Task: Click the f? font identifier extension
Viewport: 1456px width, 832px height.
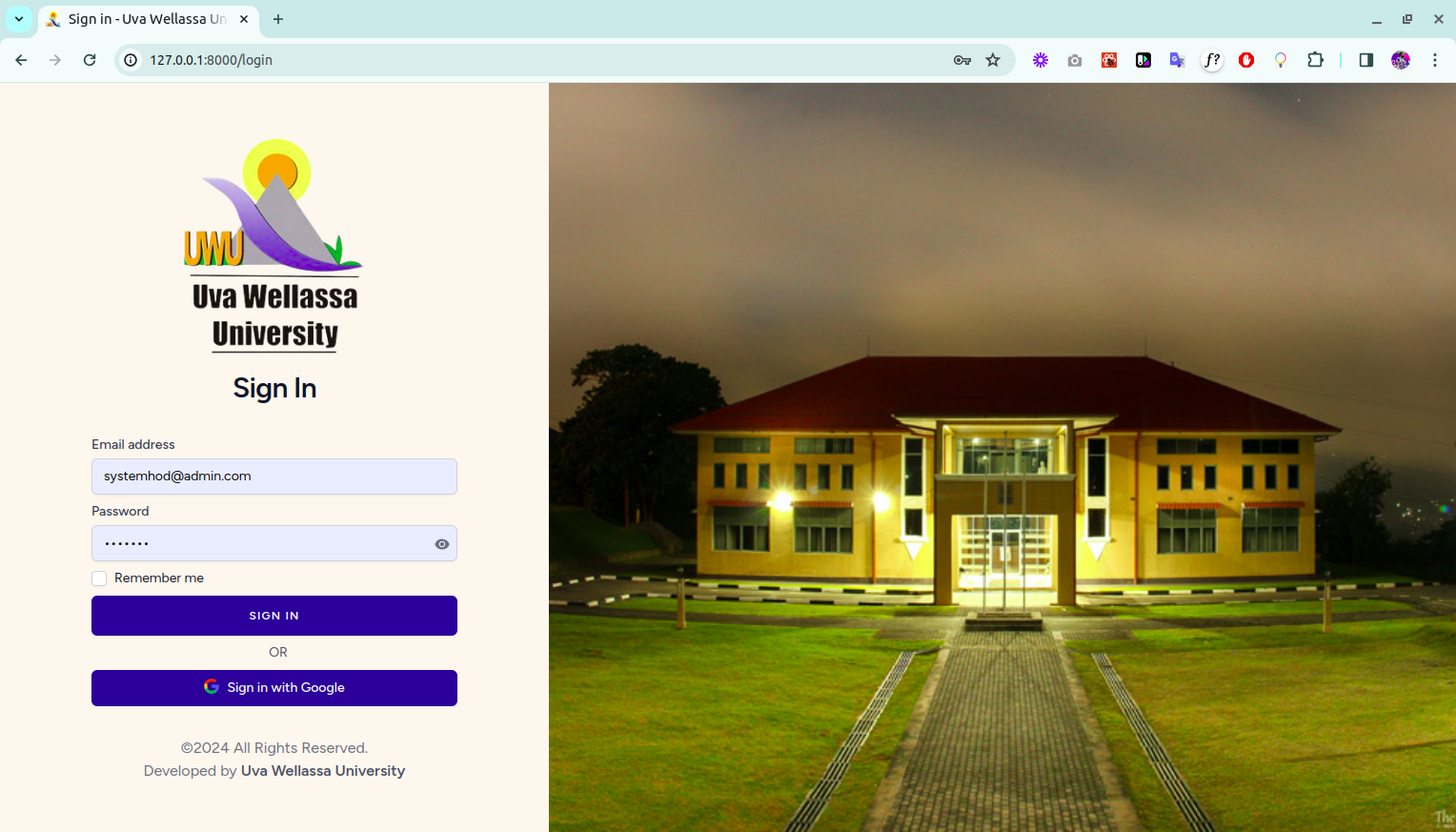Action: click(x=1211, y=60)
